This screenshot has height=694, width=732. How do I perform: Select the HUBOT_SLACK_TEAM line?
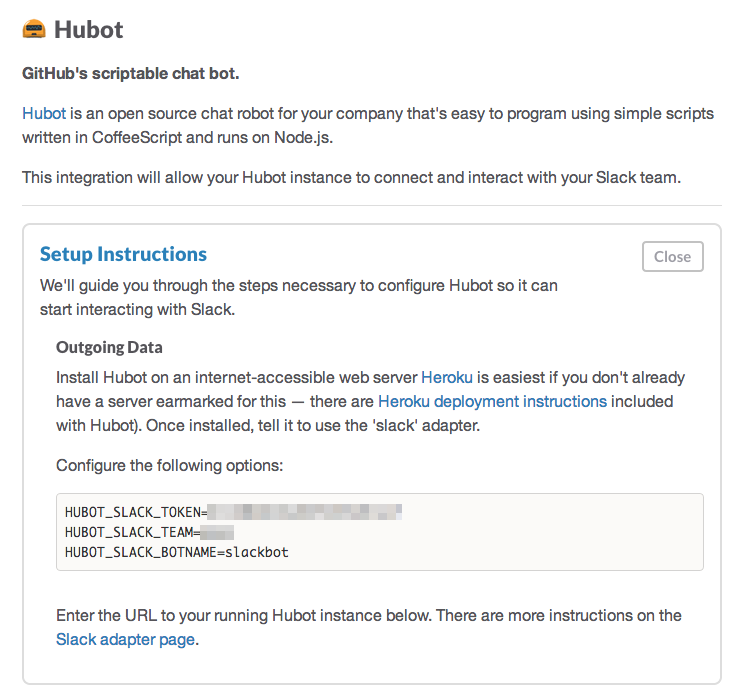[149, 533]
